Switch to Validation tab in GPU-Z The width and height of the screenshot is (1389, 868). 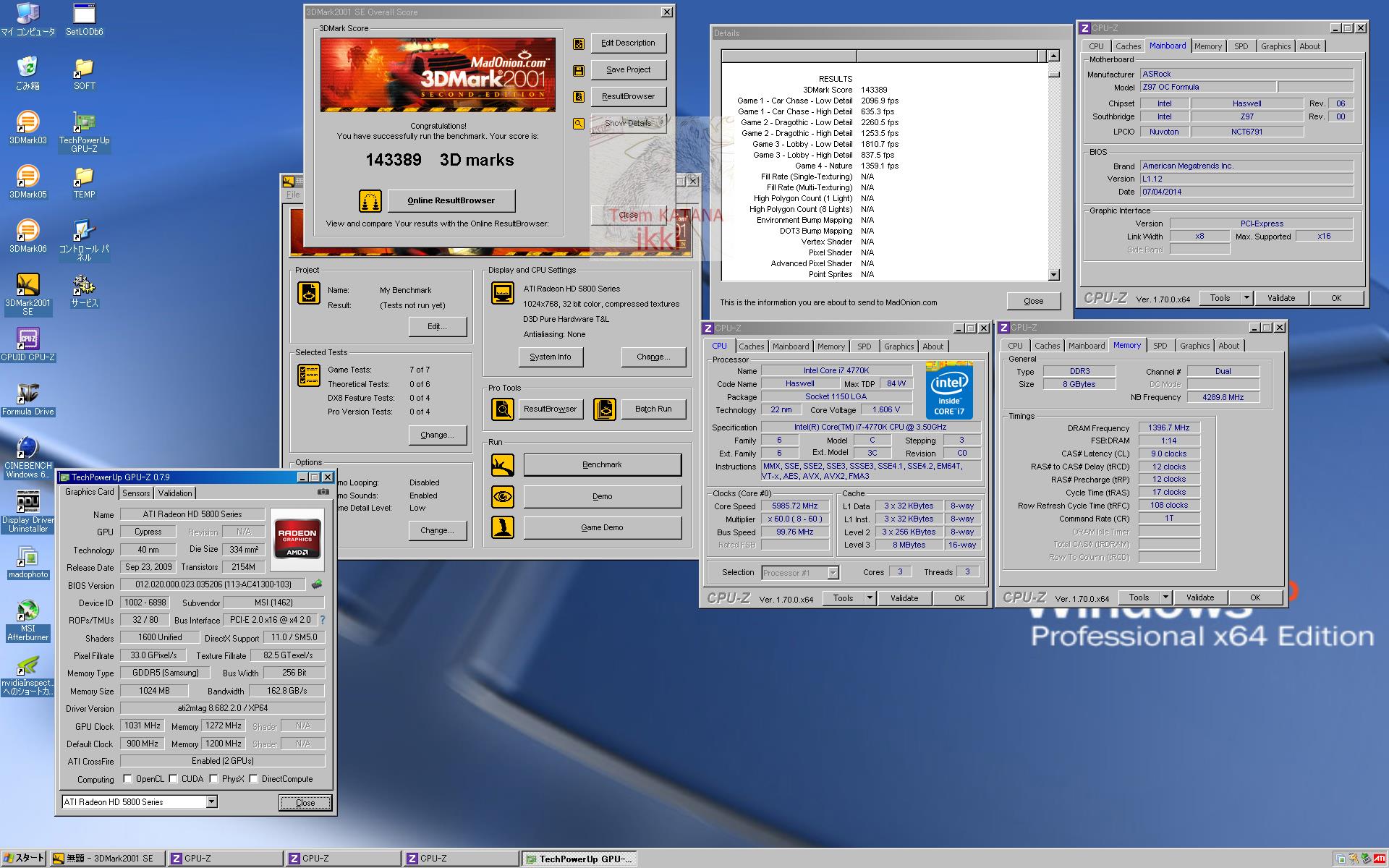(x=175, y=493)
